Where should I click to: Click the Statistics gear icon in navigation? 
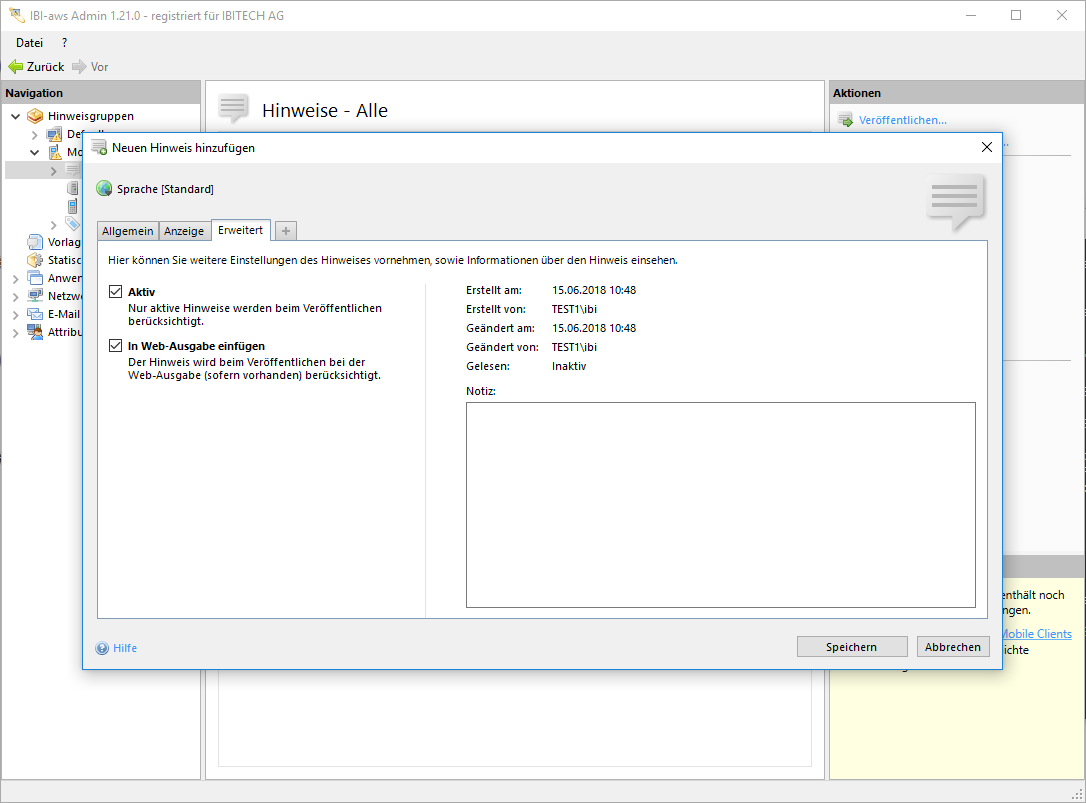click(36, 260)
